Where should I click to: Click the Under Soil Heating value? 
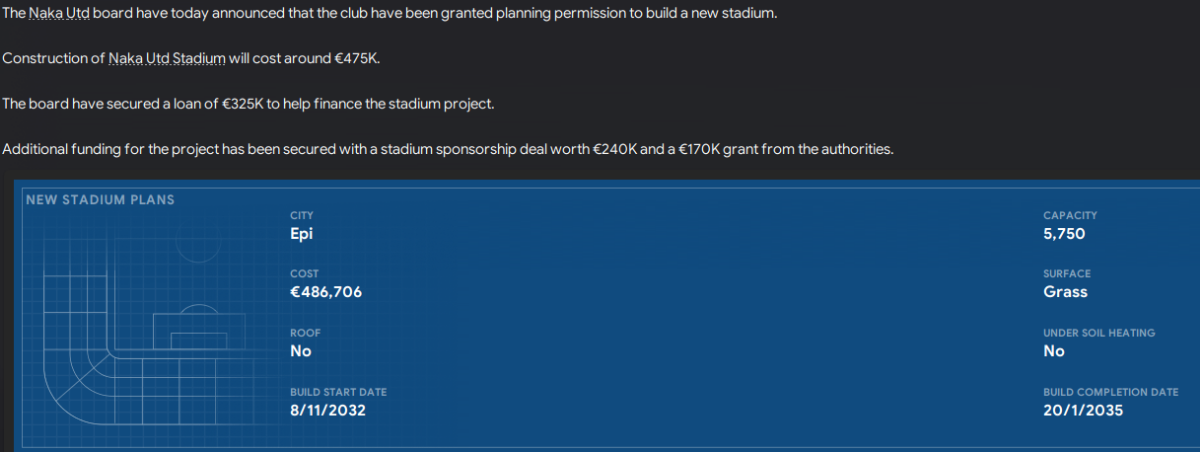click(x=1054, y=351)
